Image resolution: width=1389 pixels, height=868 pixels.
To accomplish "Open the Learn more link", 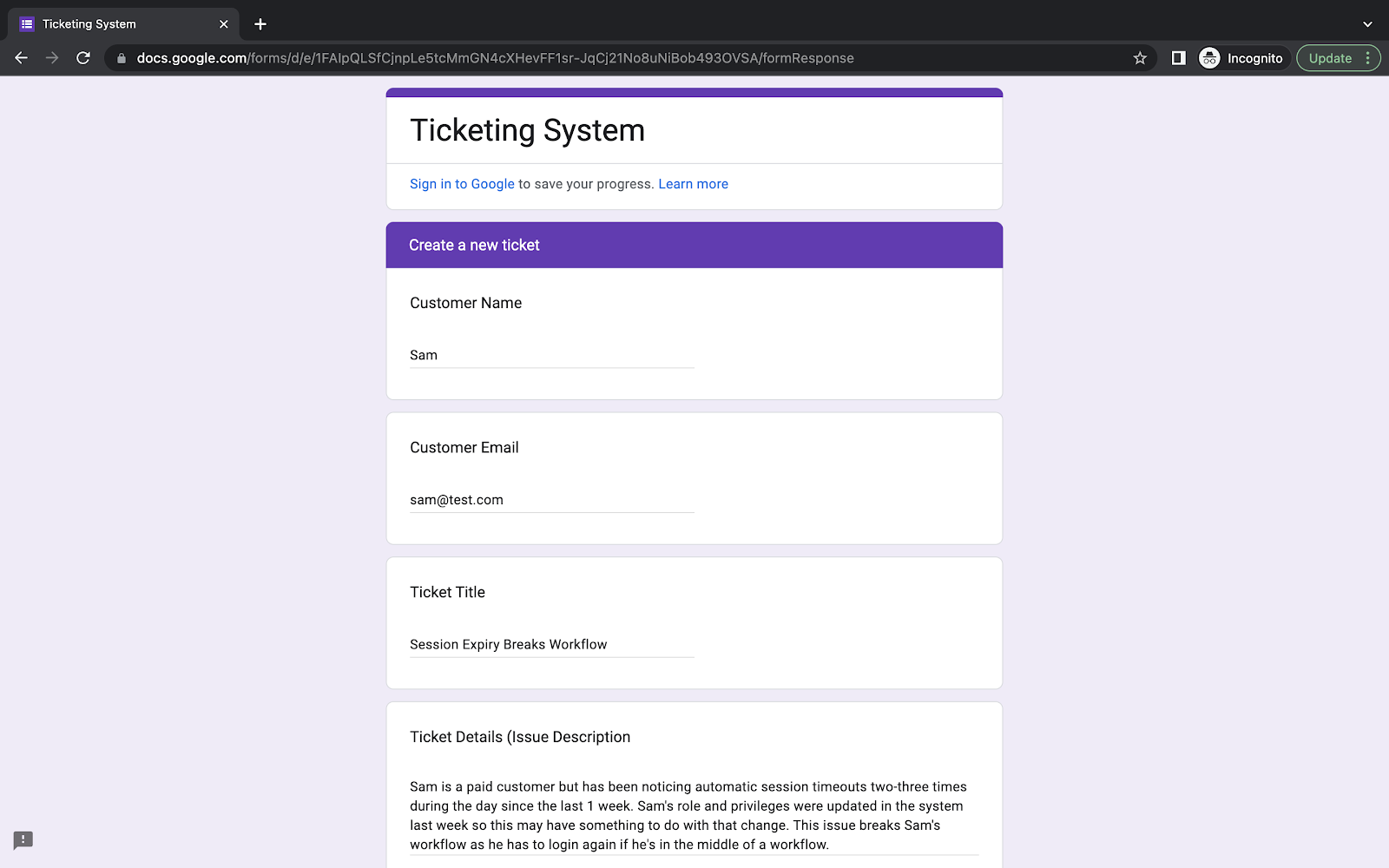I will [693, 184].
